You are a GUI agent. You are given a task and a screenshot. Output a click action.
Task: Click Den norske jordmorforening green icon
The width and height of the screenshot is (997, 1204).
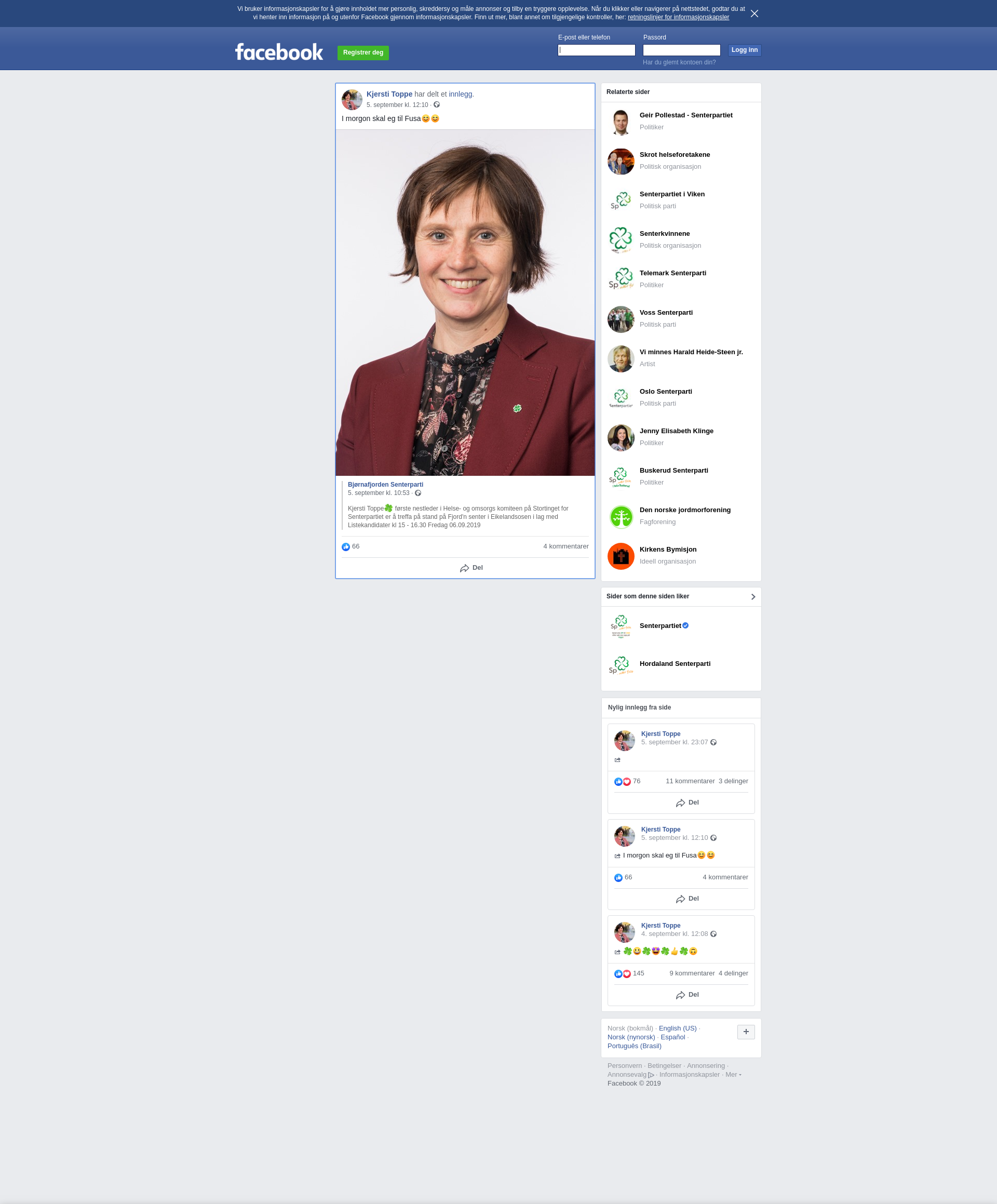point(621,517)
